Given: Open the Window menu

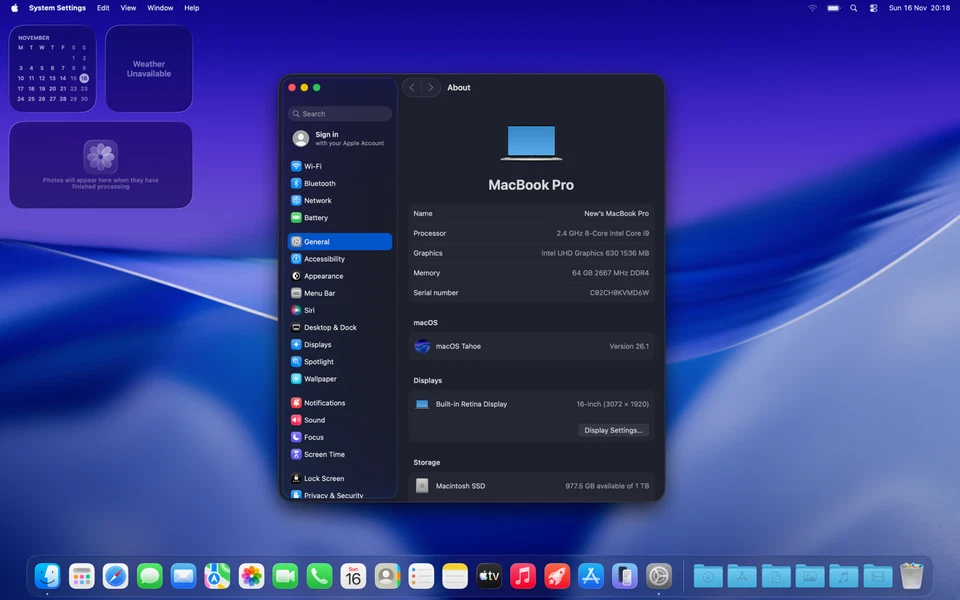Looking at the screenshot, I should pos(160,8).
